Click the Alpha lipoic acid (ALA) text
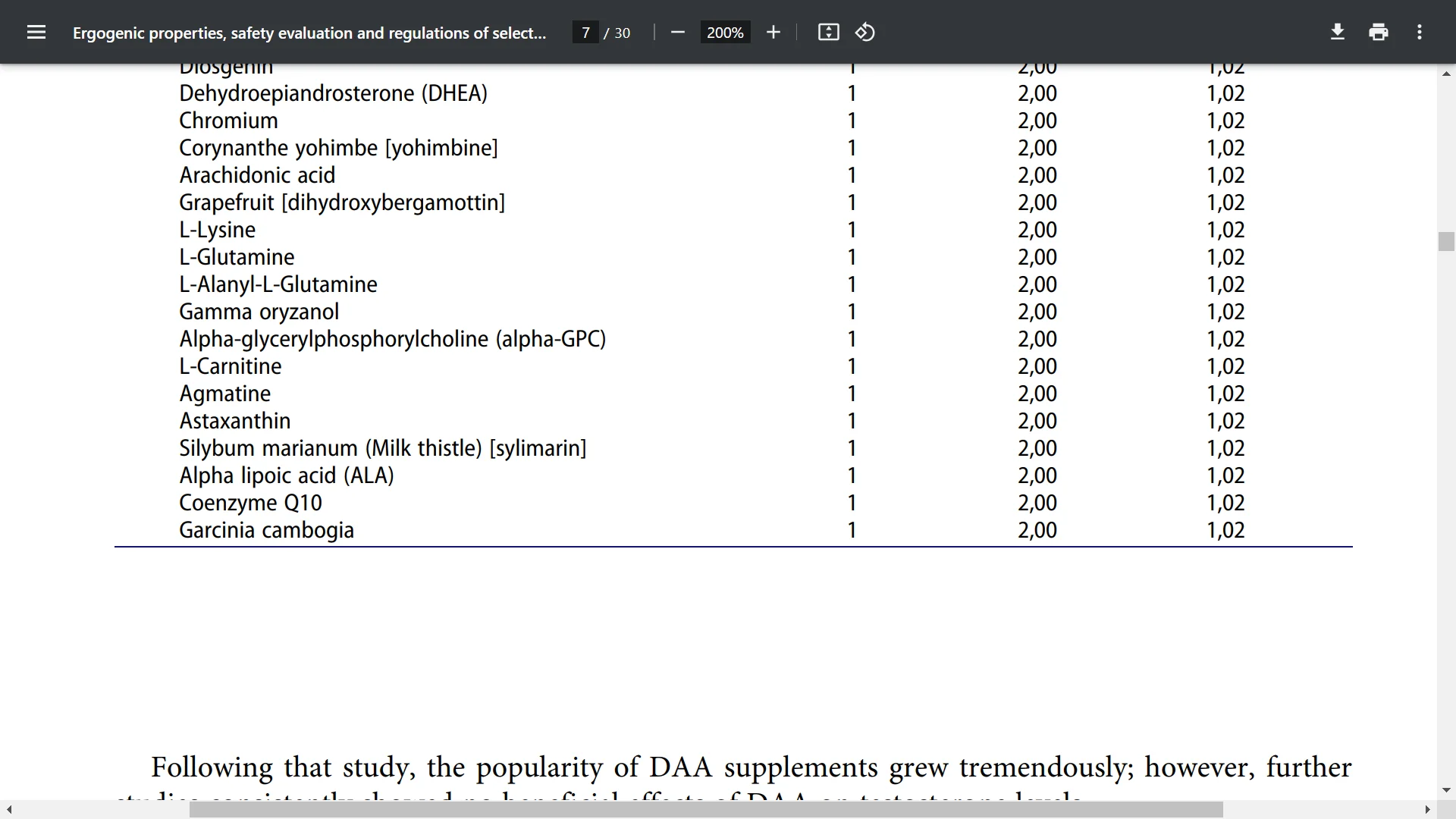Viewport: 1456px width, 819px height. point(287,476)
